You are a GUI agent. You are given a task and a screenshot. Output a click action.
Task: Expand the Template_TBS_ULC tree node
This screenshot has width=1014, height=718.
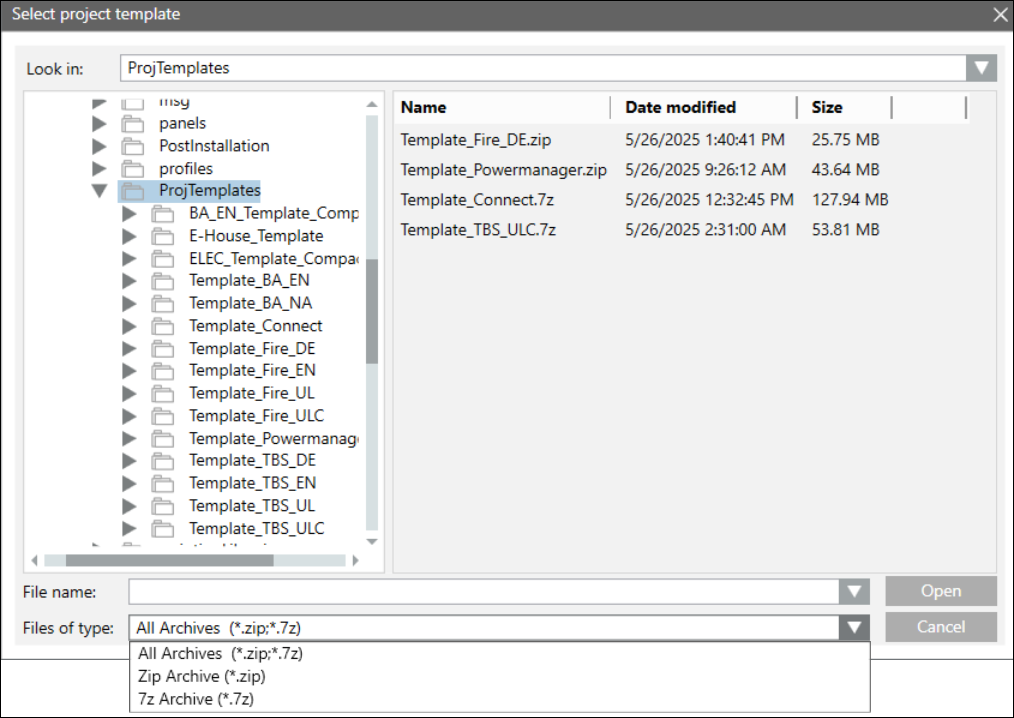coord(129,528)
